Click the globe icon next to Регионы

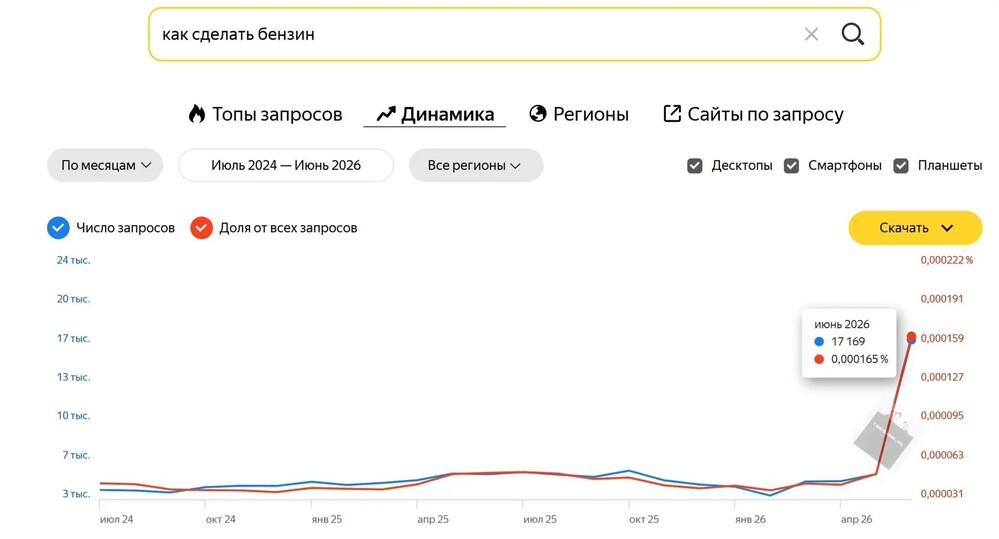point(538,114)
